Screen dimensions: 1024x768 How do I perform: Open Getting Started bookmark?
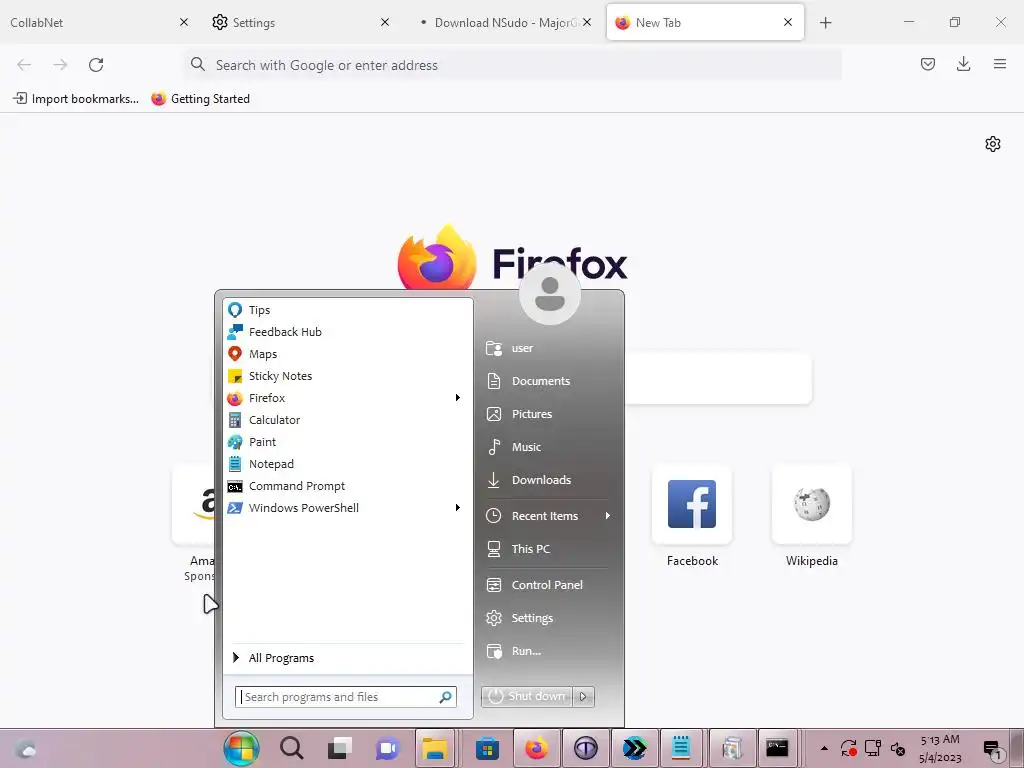click(x=200, y=99)
